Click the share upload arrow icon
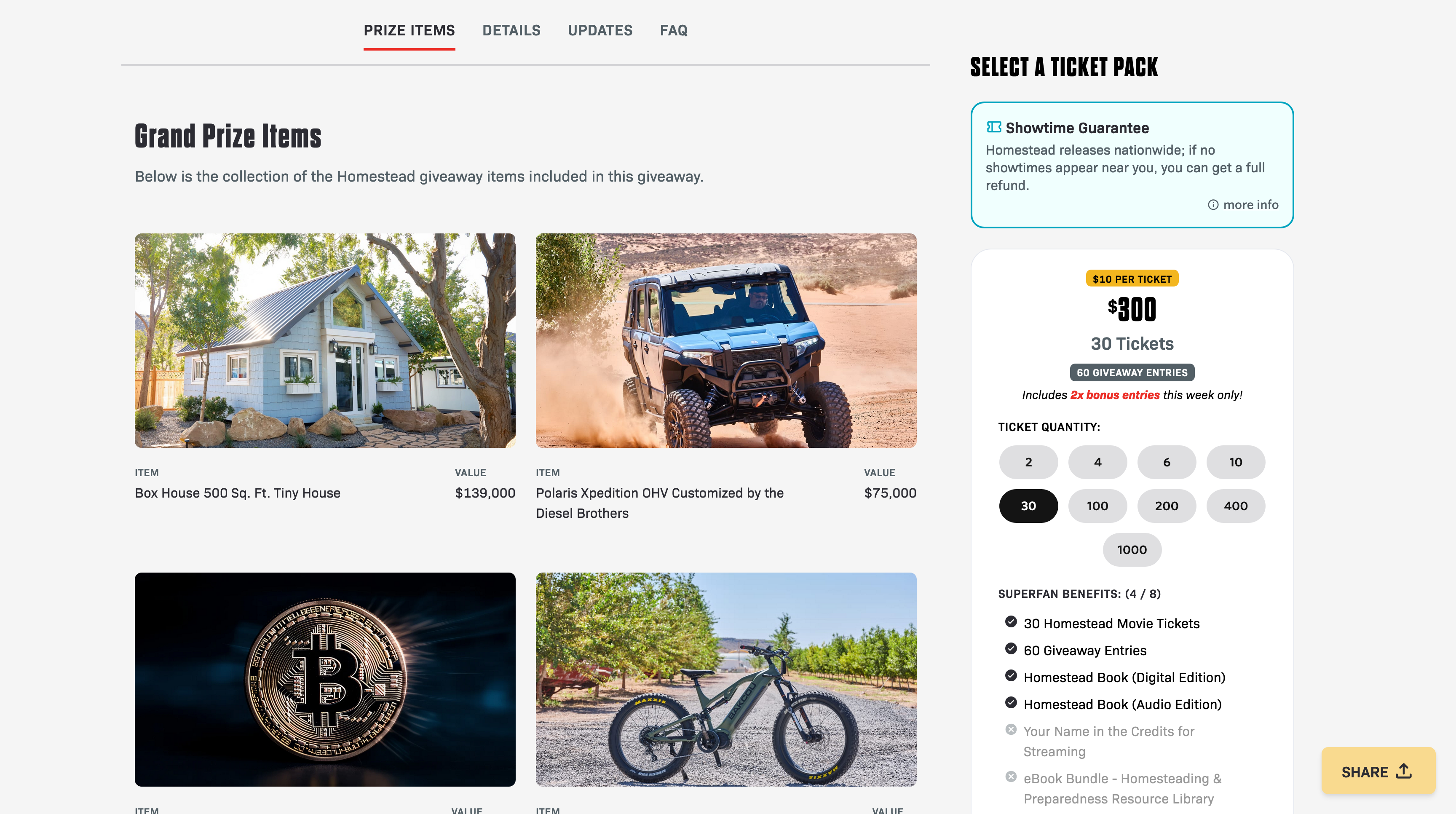 pyautogui.click(x=1404, y=771)
